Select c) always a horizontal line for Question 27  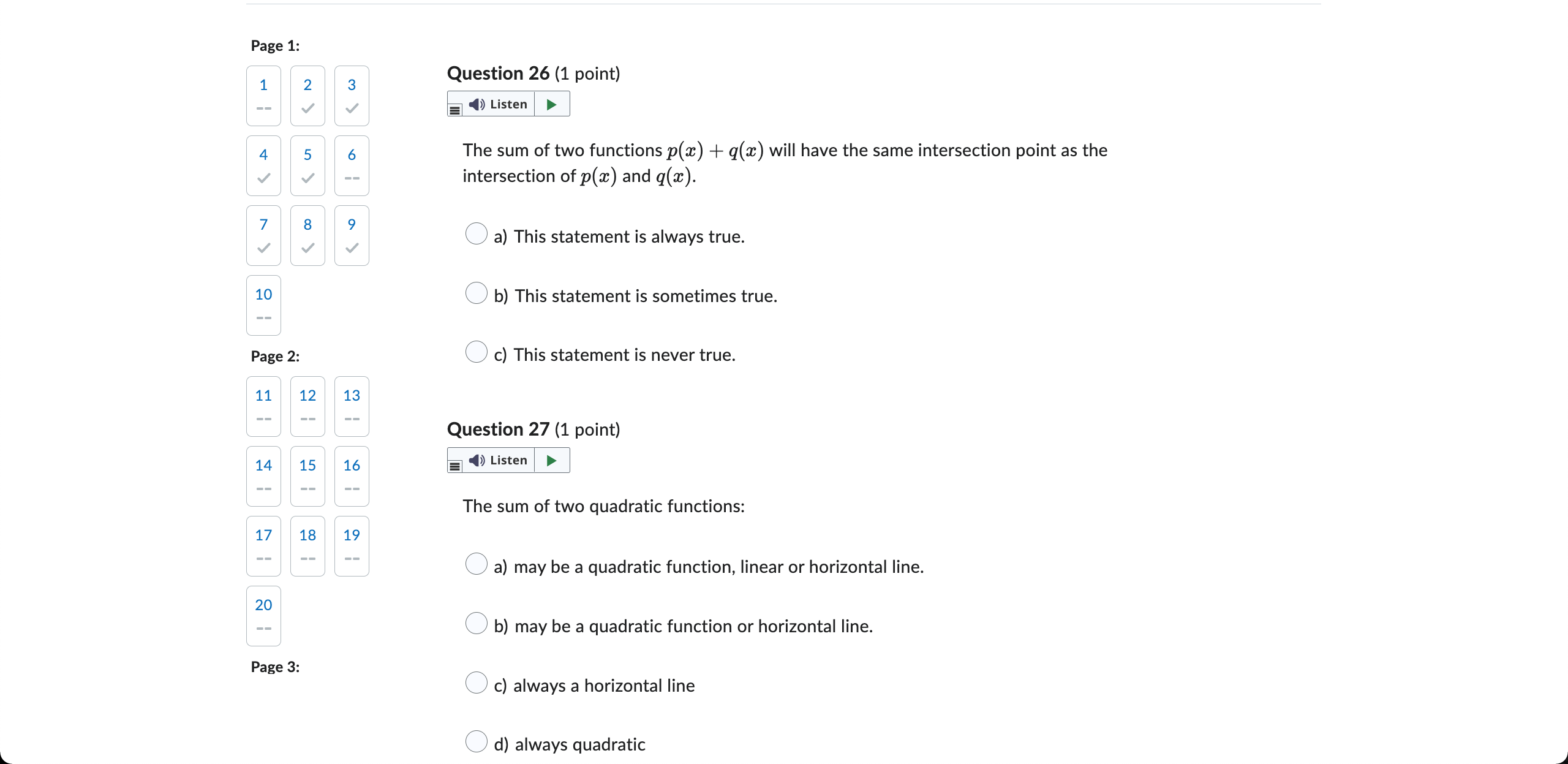tap(477, 682)
